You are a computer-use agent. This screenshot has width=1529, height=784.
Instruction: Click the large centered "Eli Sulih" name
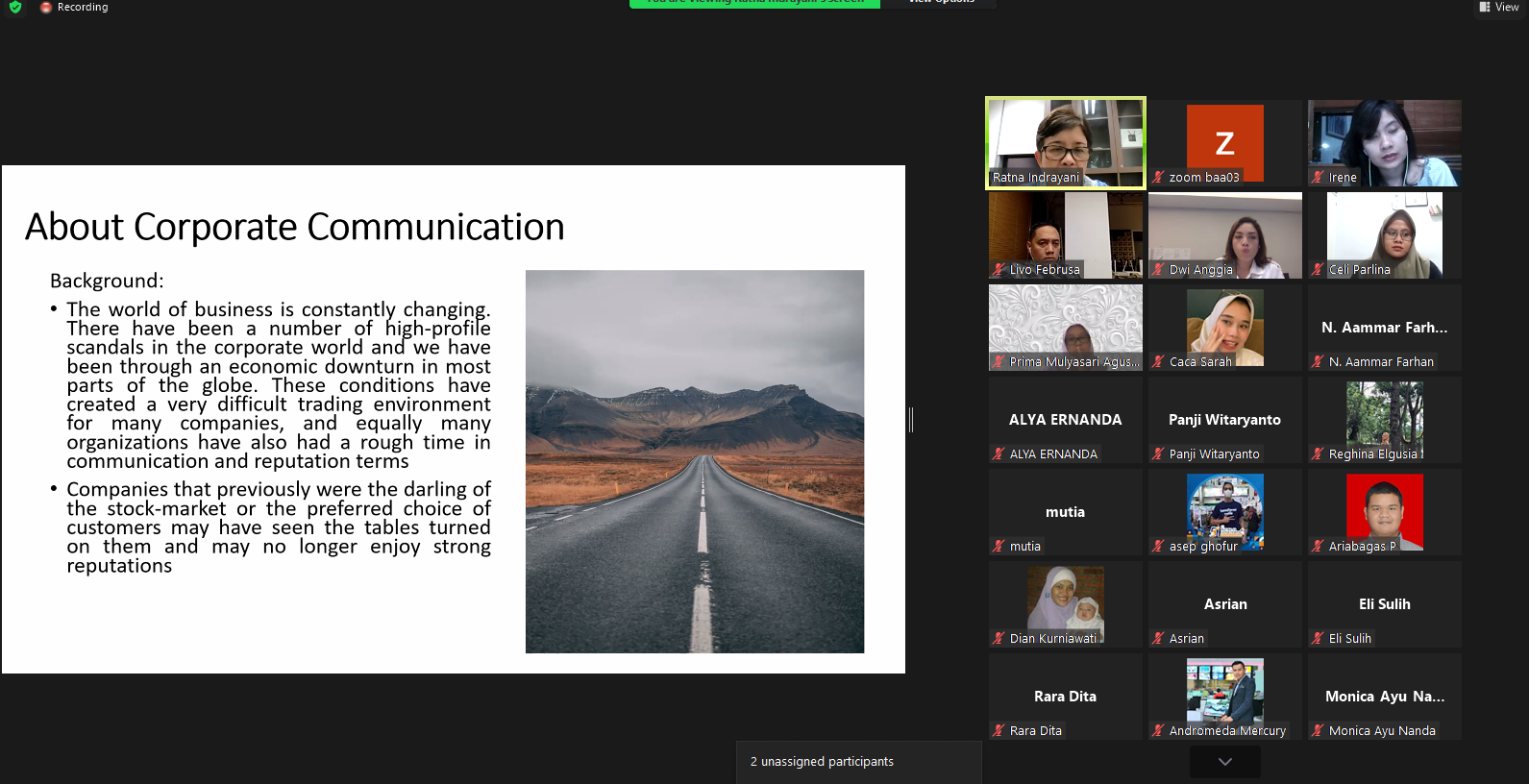coord(1385,604)
